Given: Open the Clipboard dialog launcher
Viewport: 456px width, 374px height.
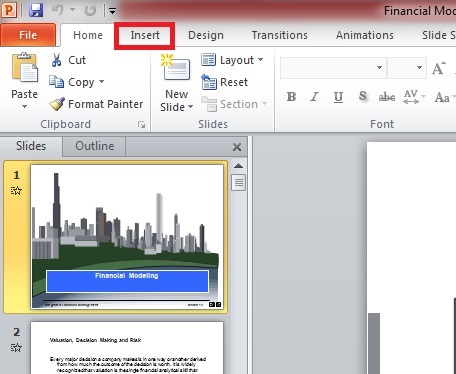Looking at the screenshot, I should 142,125.
